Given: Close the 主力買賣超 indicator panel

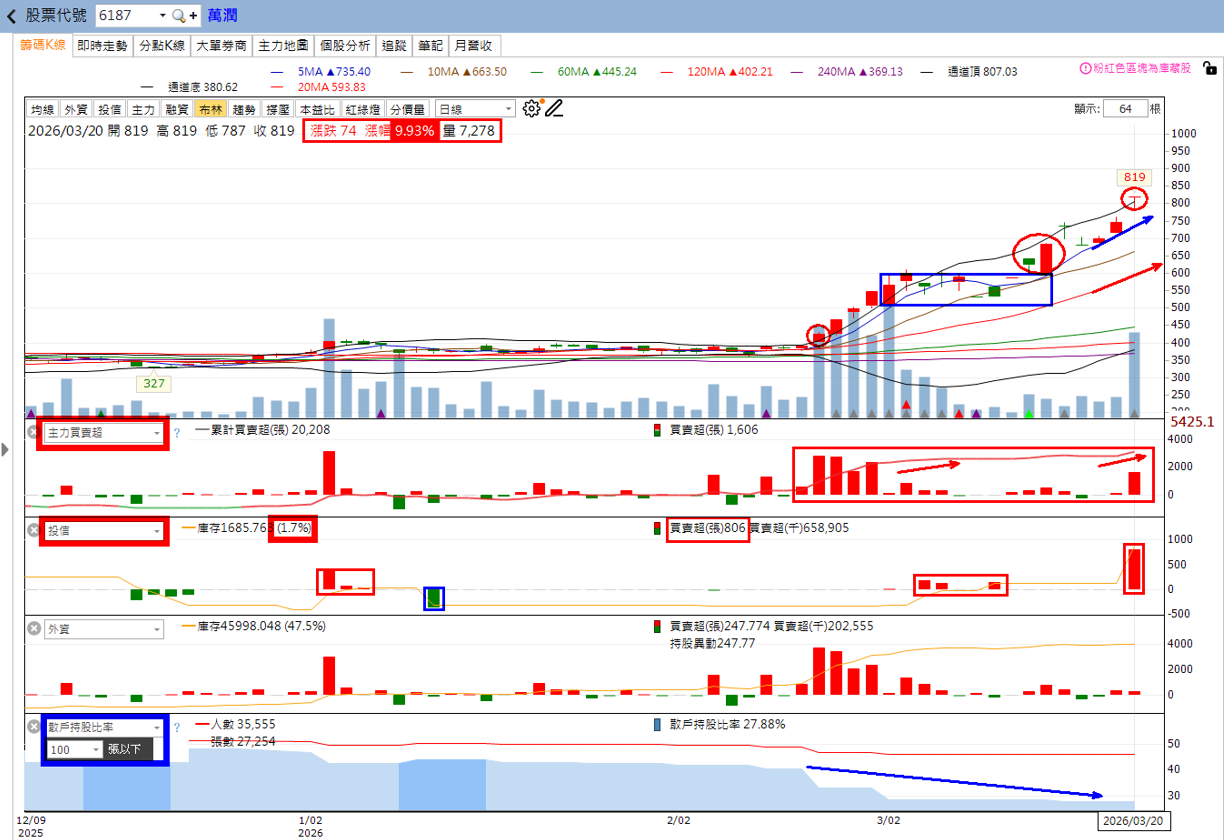Looking at the screenshot, I should (x=33, y=433).
